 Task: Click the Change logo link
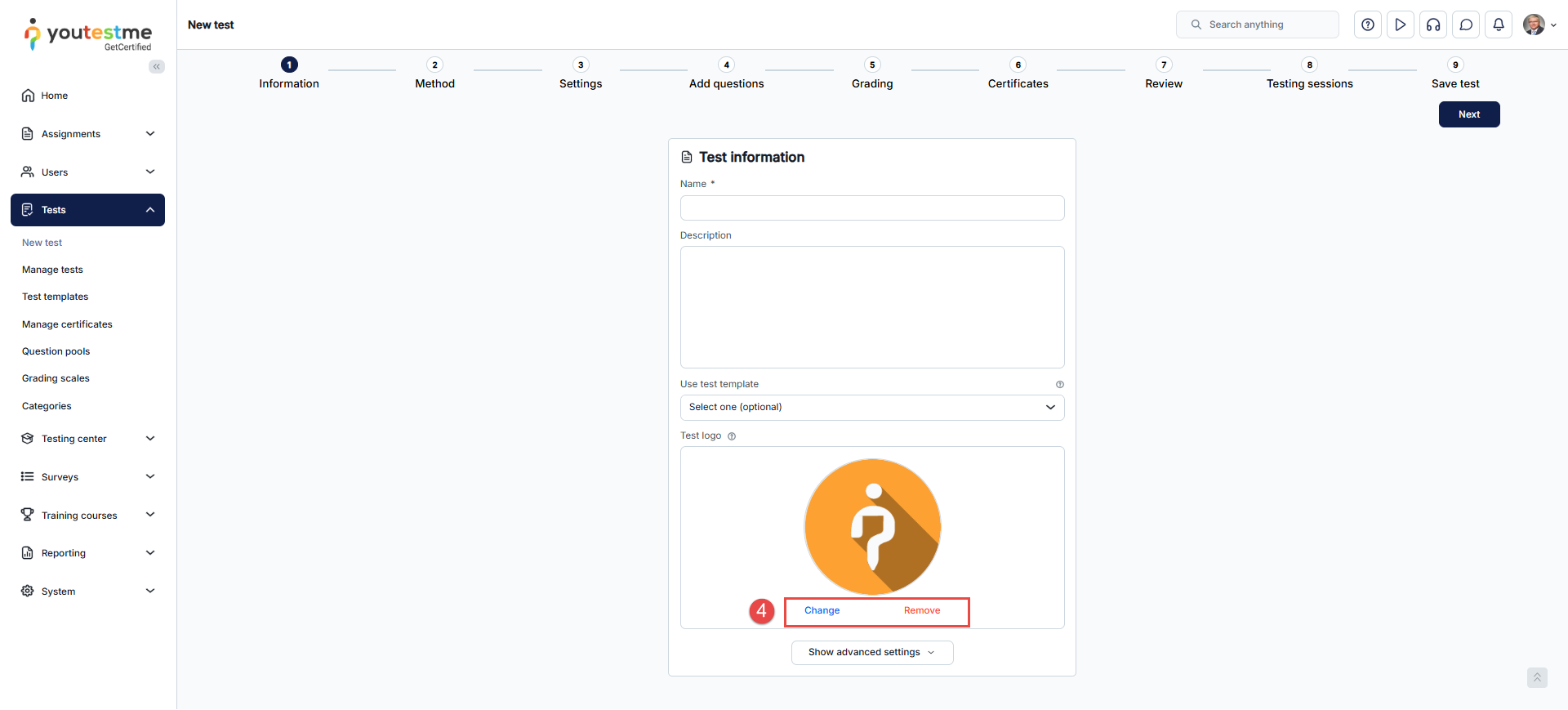click(x=822, y=611)
